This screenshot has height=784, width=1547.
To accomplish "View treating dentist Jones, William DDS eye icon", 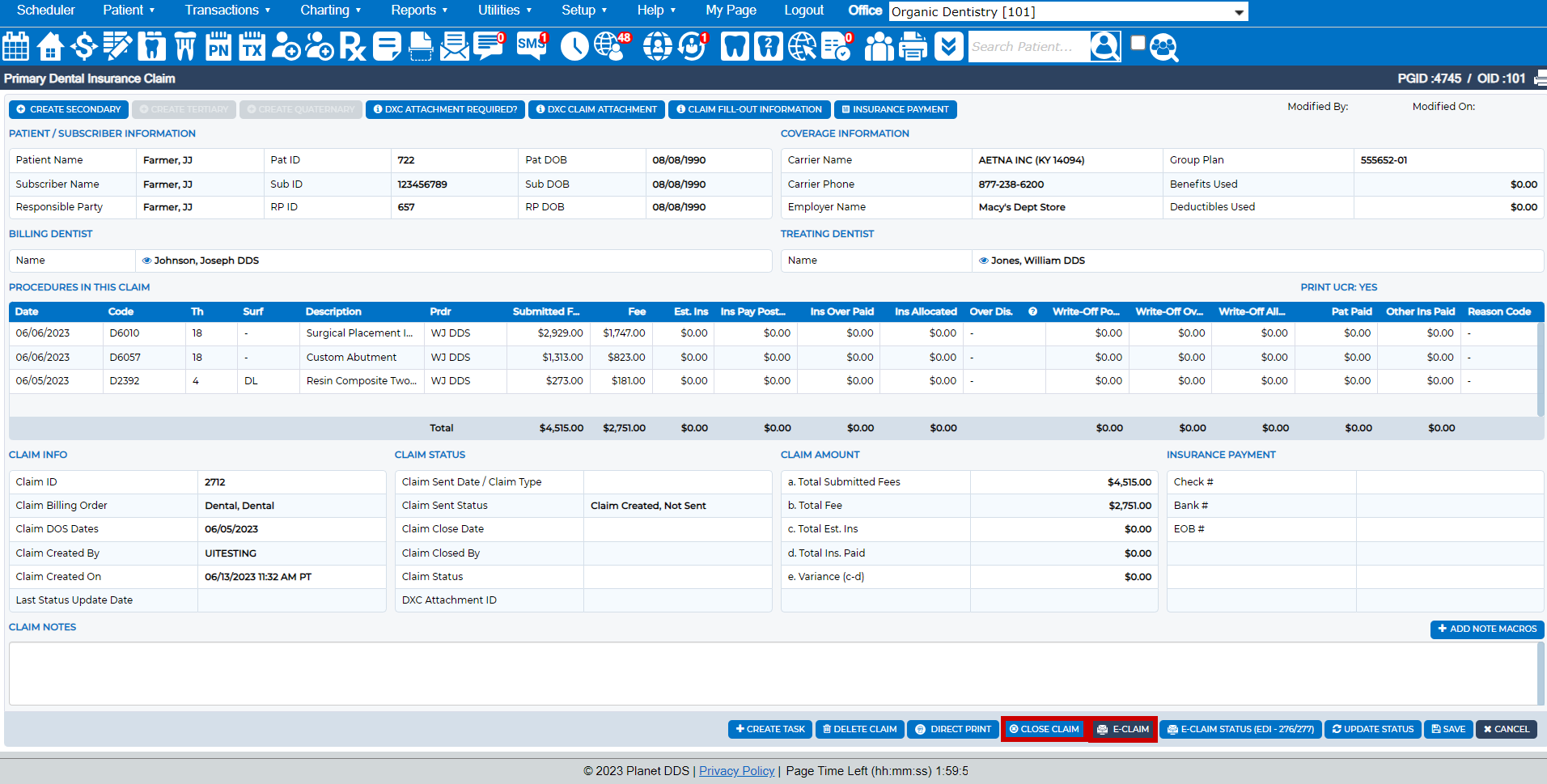I will tap(983, 261).
